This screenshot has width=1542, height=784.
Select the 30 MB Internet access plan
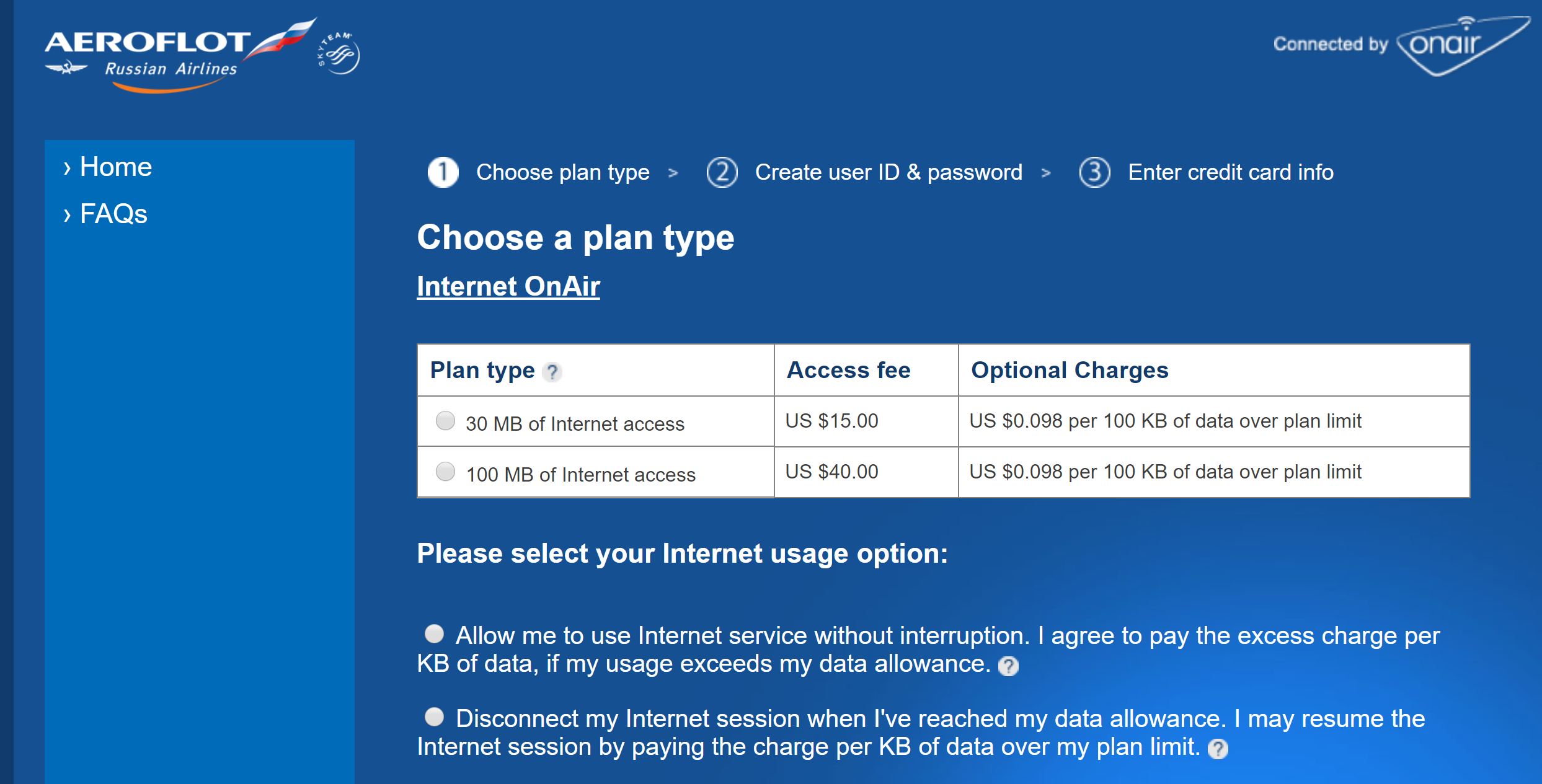click(445, 421)
